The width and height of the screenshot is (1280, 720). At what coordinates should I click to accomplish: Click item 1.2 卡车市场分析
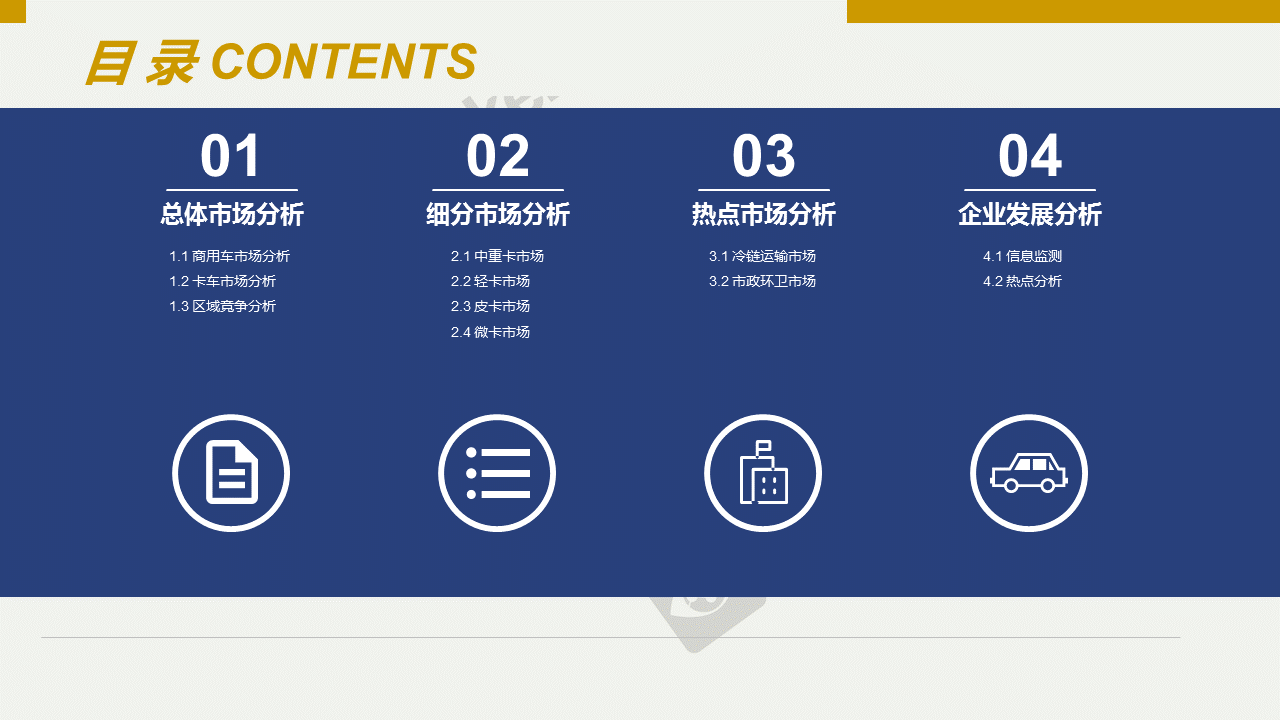pyautogui.click(x=222, y=281)
